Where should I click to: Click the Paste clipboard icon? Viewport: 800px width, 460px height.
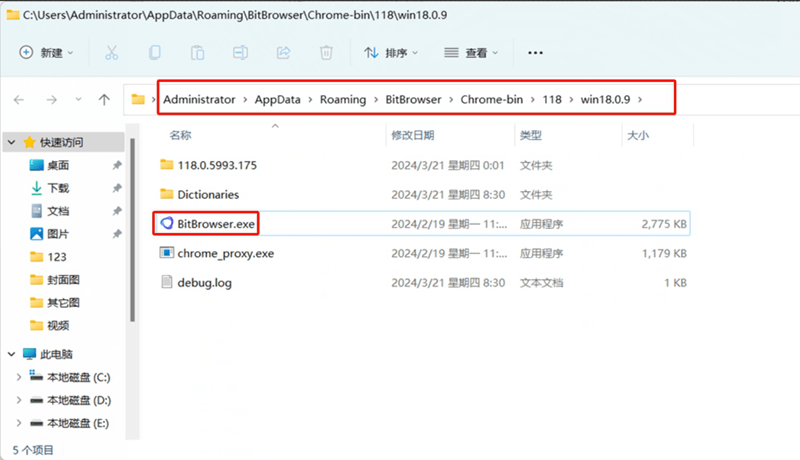coord(197,53)
